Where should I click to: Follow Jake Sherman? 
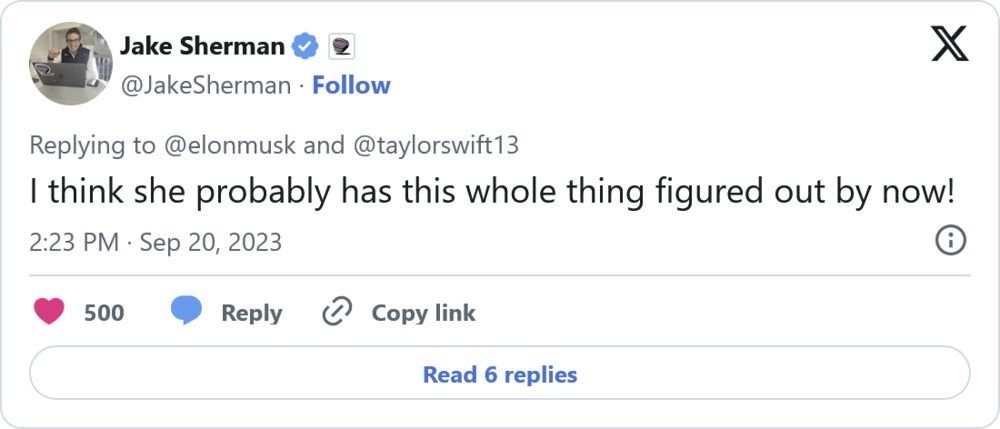351,86
